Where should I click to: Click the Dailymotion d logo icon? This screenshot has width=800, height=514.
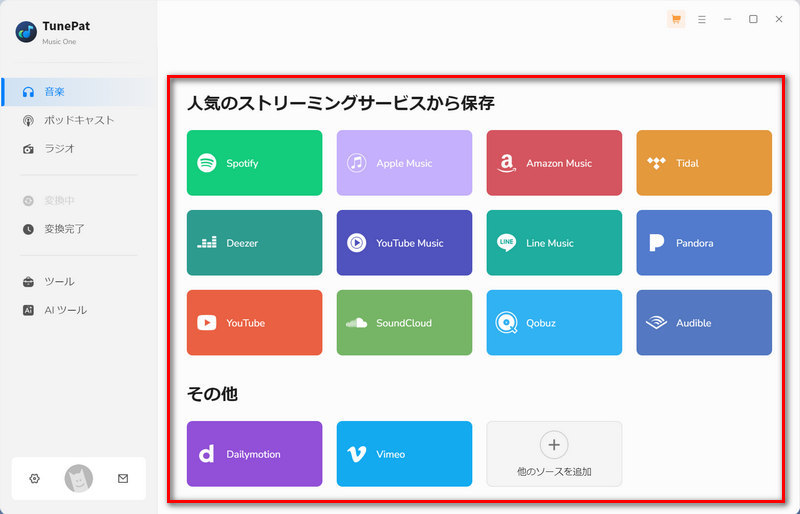[x=206, y=454]
